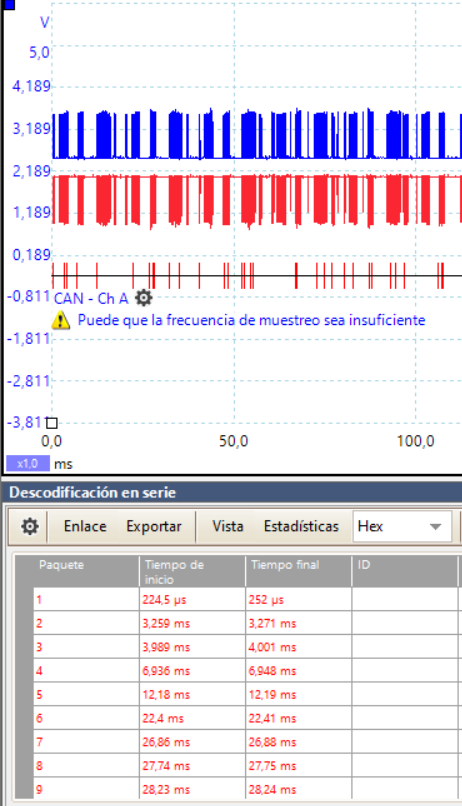Click start time 28,23 ms cell
The height and width of the screenshot is (806, 462).
[193, 789]
